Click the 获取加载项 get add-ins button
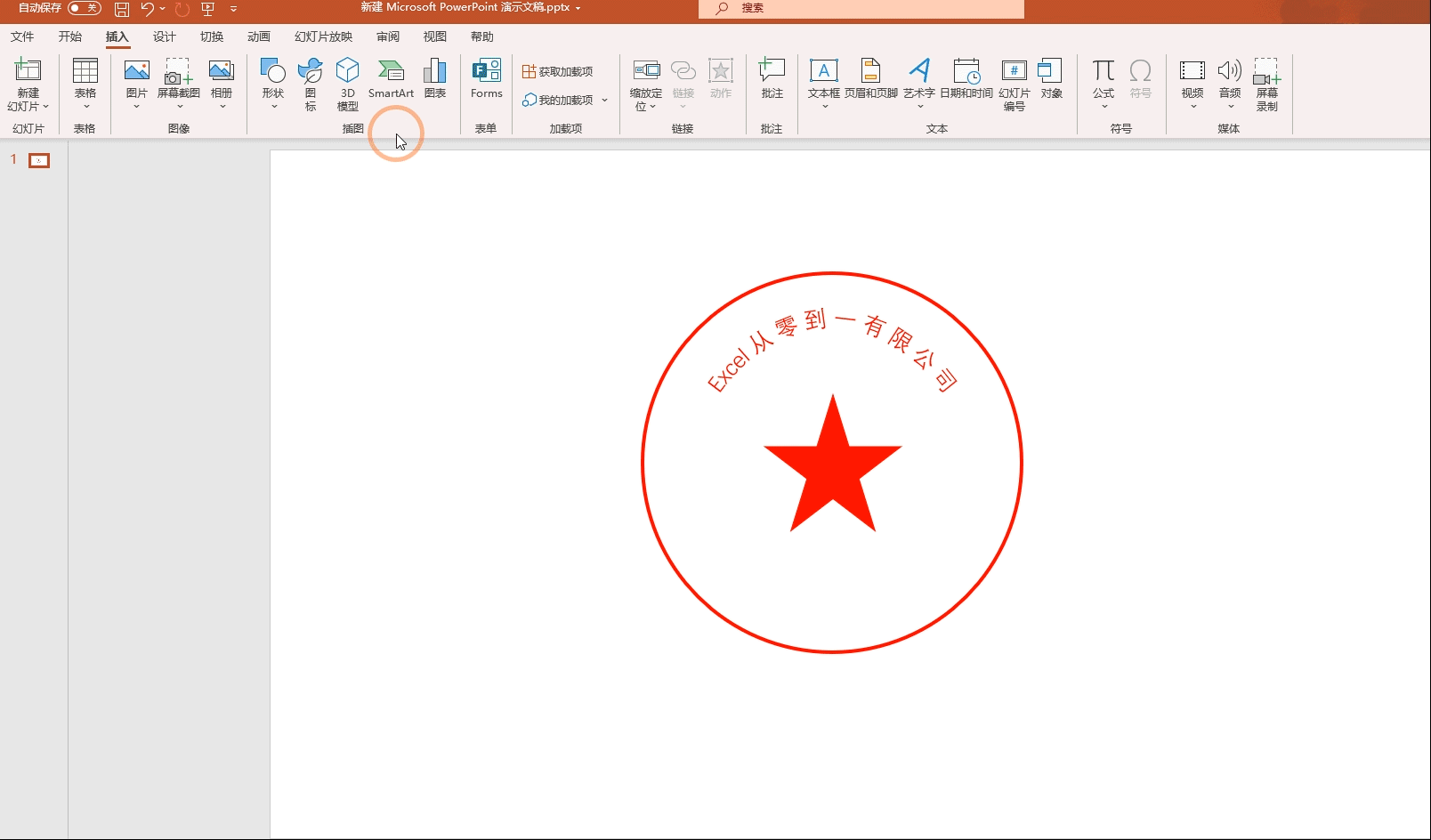This screenshot has width=1431, height=840. [x=558, y=71]
